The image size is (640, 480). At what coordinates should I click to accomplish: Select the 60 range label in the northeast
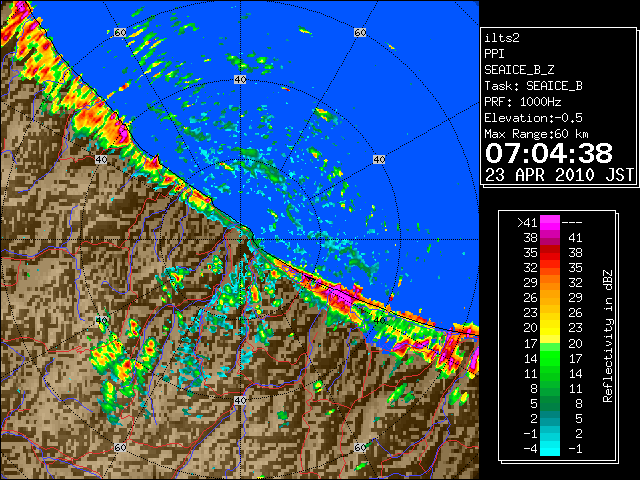point(360,32)
